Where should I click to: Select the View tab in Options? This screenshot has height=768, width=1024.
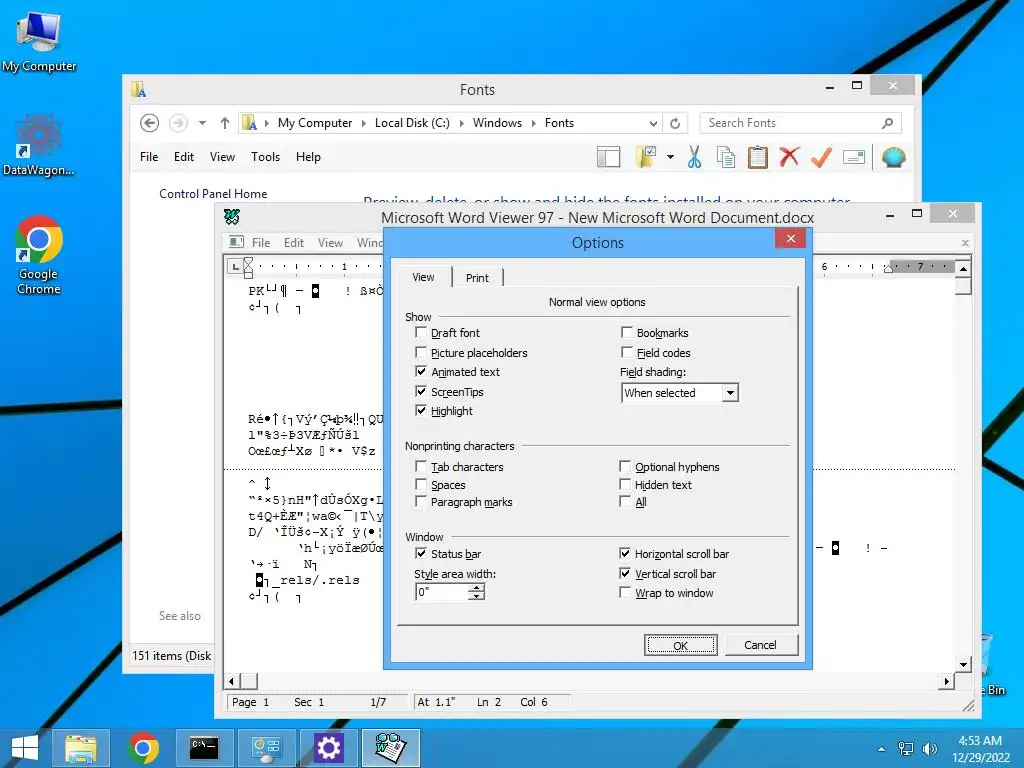[x=423, y=277]
